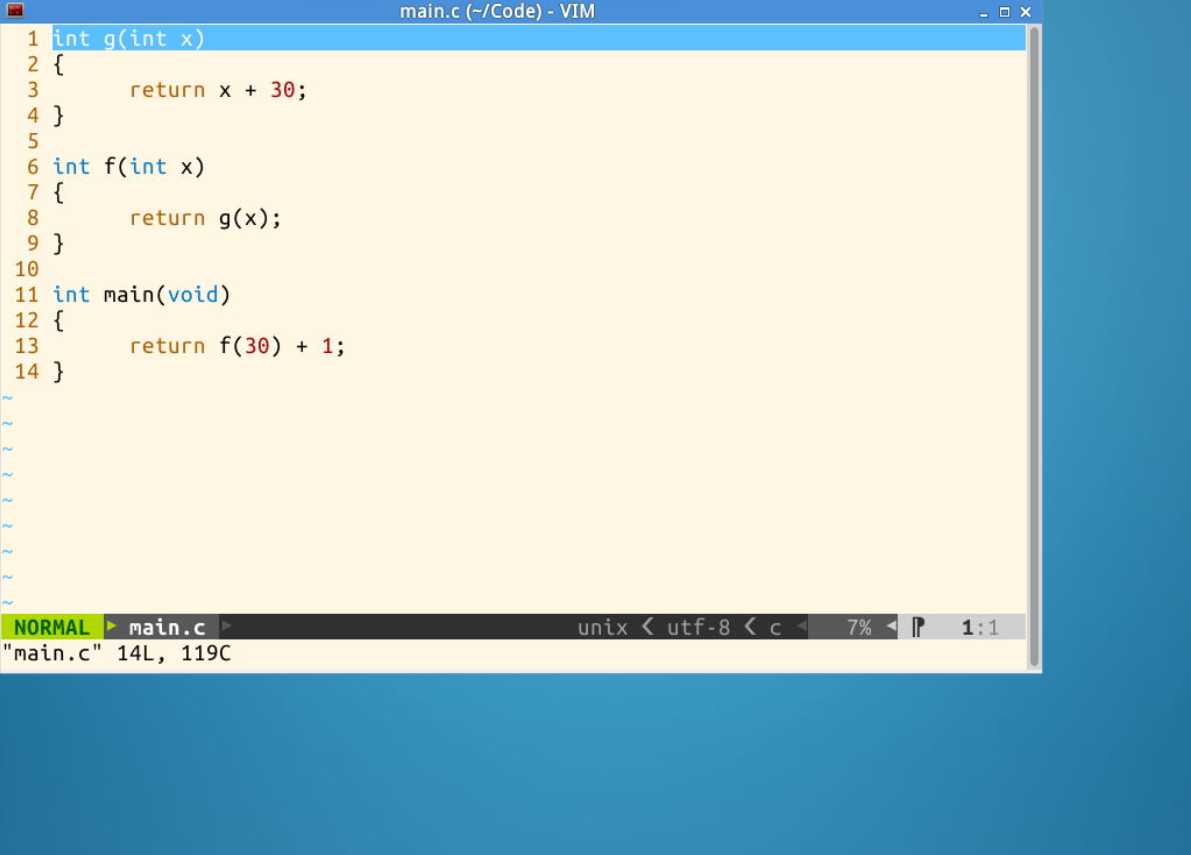Click the number 30 on line 3
This screenshot has height=855, width=1191.
coord(283,90)
